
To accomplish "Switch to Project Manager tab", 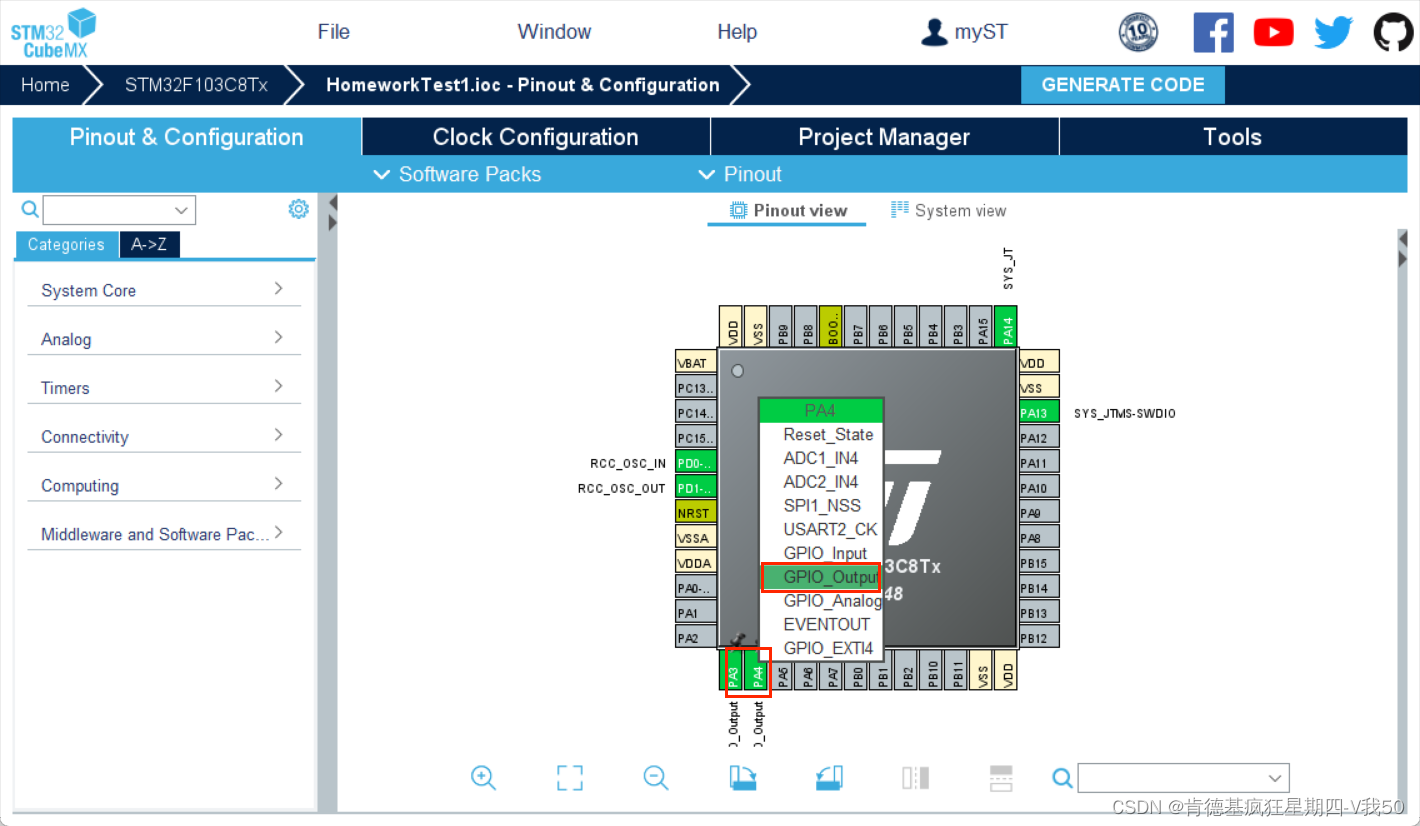I will pos(884,137).
